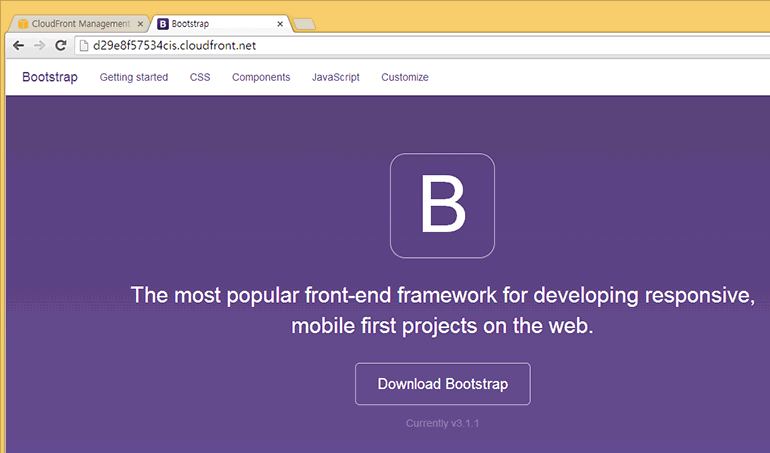Click the browser back arrow
Screen dimensions: 770x453
pyautogui.click(x=18, y=46)
